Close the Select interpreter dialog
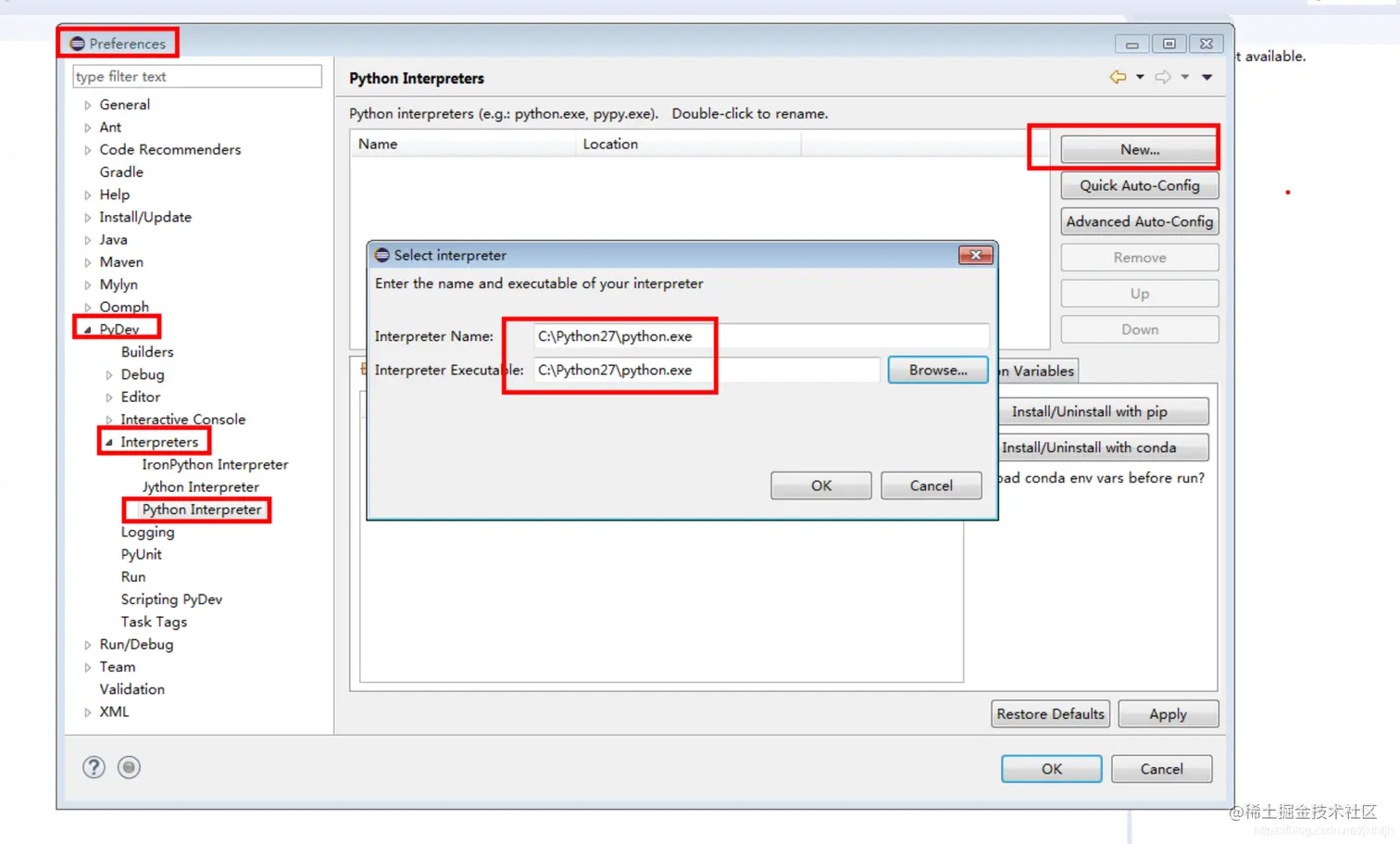 pyautogui.click(x=975, y=255)
